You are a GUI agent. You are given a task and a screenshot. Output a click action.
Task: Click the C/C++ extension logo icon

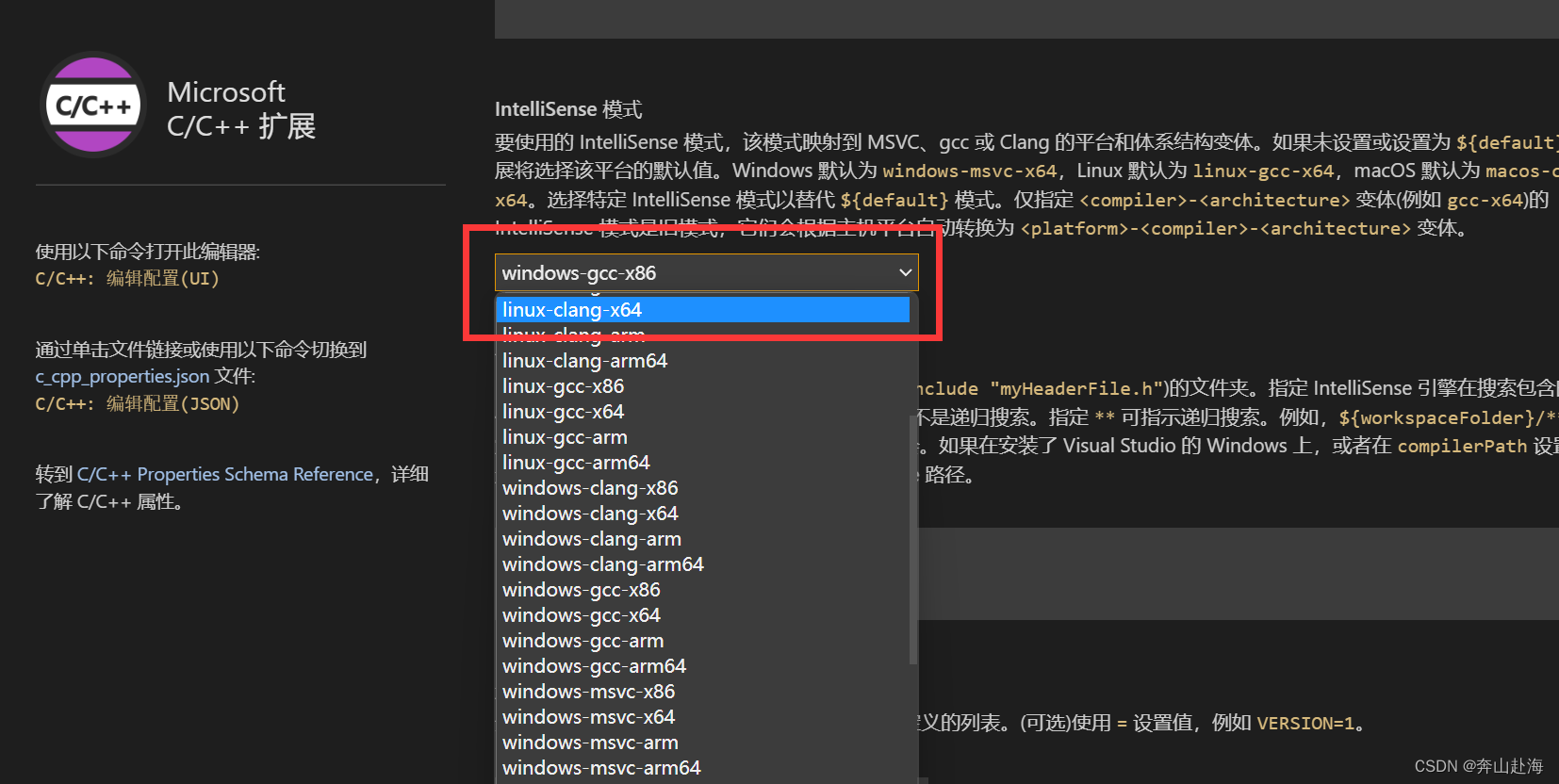pos(93,105)
